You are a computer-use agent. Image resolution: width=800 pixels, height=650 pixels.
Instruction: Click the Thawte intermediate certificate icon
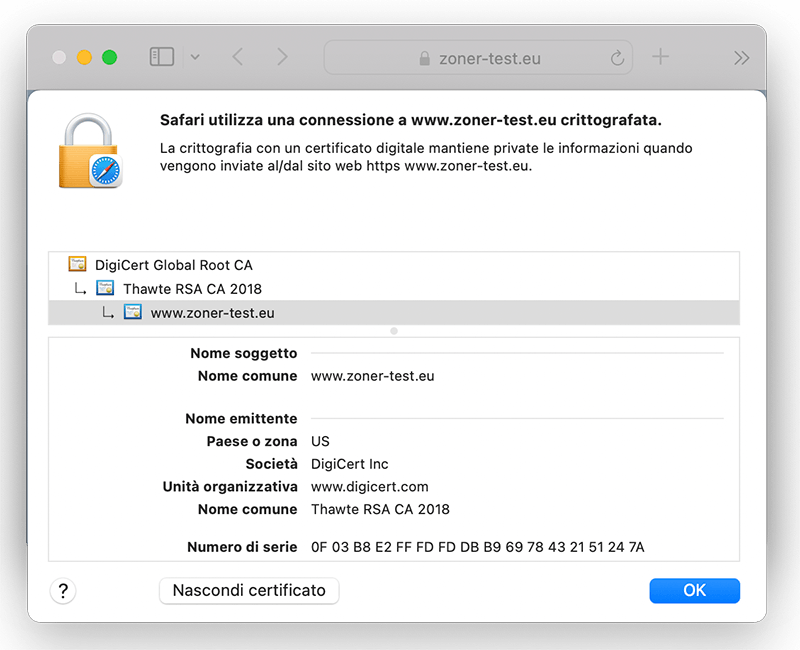(x=105, y=288)
